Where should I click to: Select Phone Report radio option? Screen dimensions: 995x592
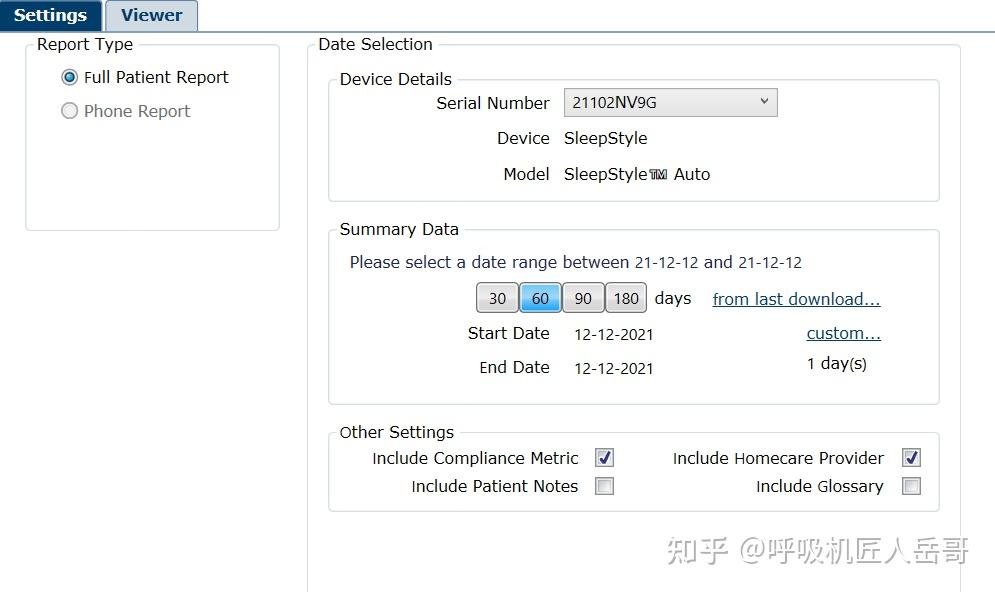click(x=70, y=112)
